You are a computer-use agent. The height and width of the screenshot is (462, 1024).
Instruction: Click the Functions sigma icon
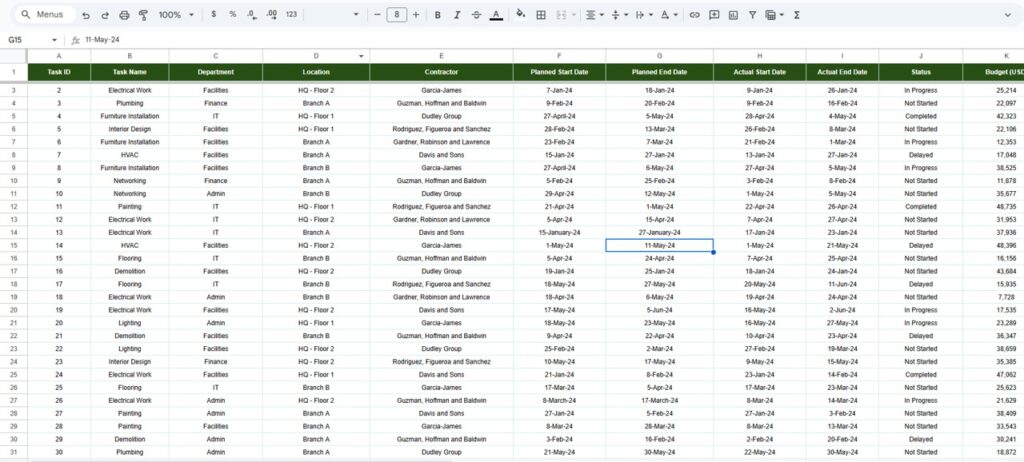pyautogui.click(x=797, y=14)
